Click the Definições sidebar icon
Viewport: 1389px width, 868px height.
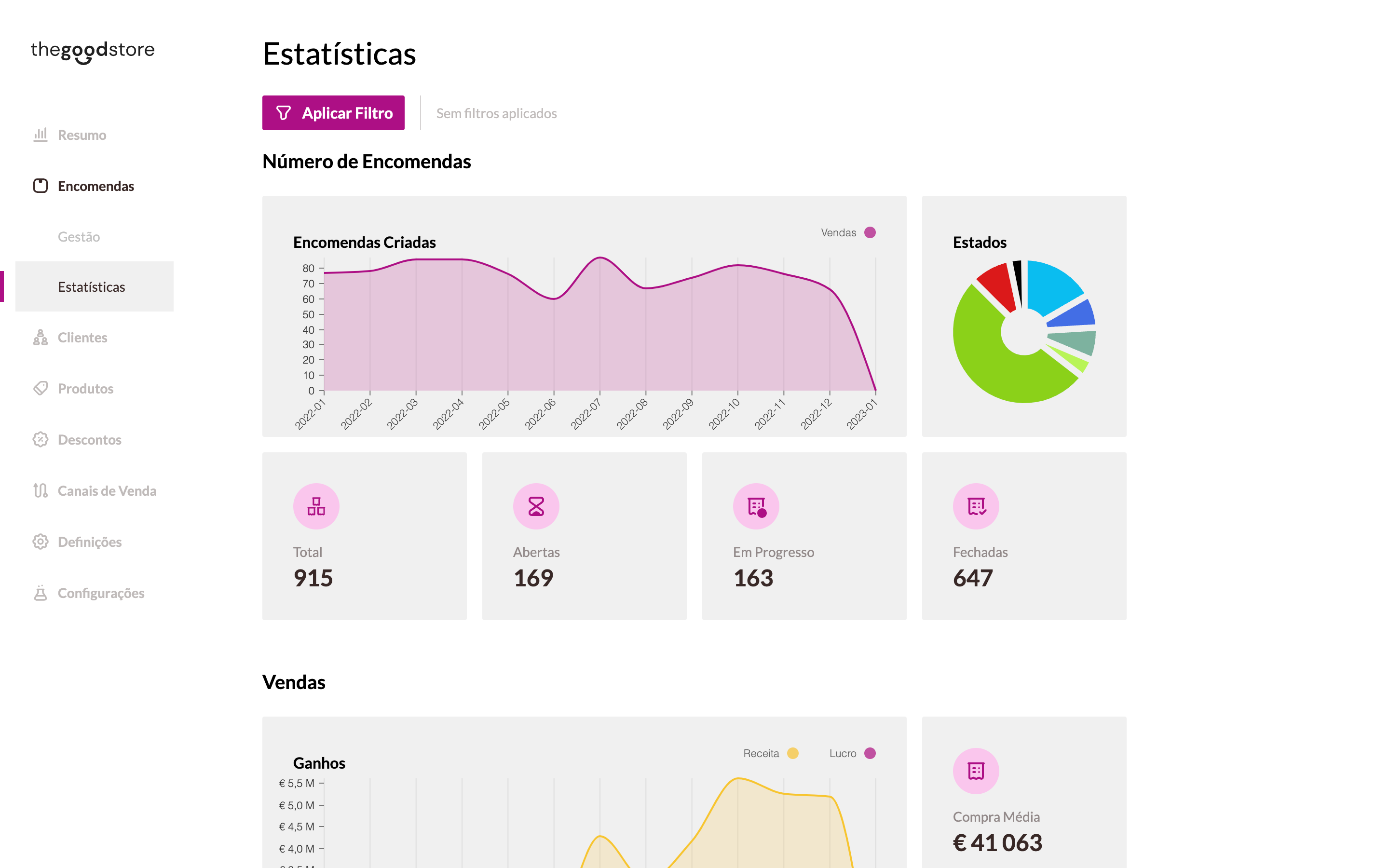click(40, 541)
